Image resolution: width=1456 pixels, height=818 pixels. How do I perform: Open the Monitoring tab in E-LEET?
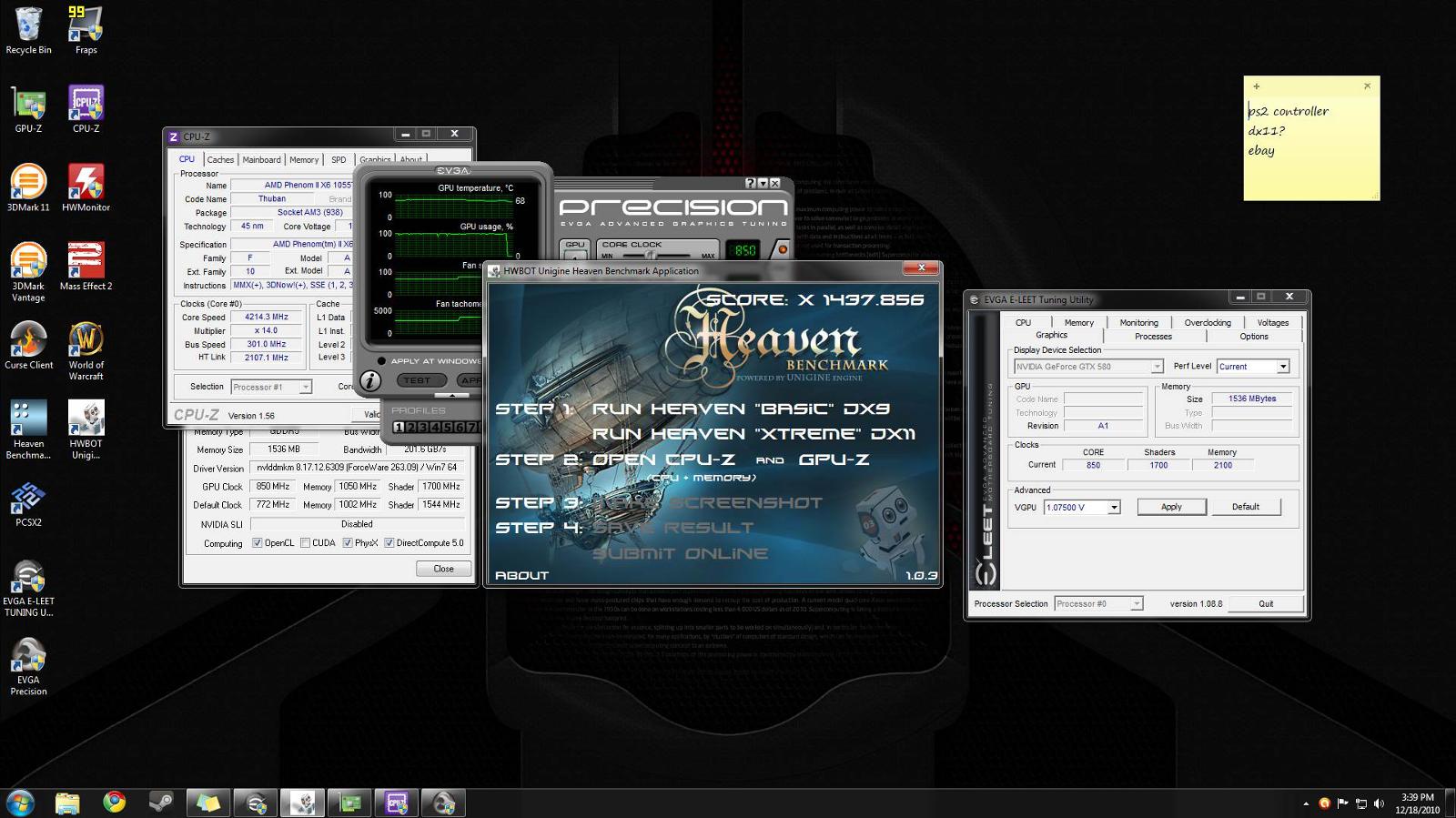click(1138, 322)
